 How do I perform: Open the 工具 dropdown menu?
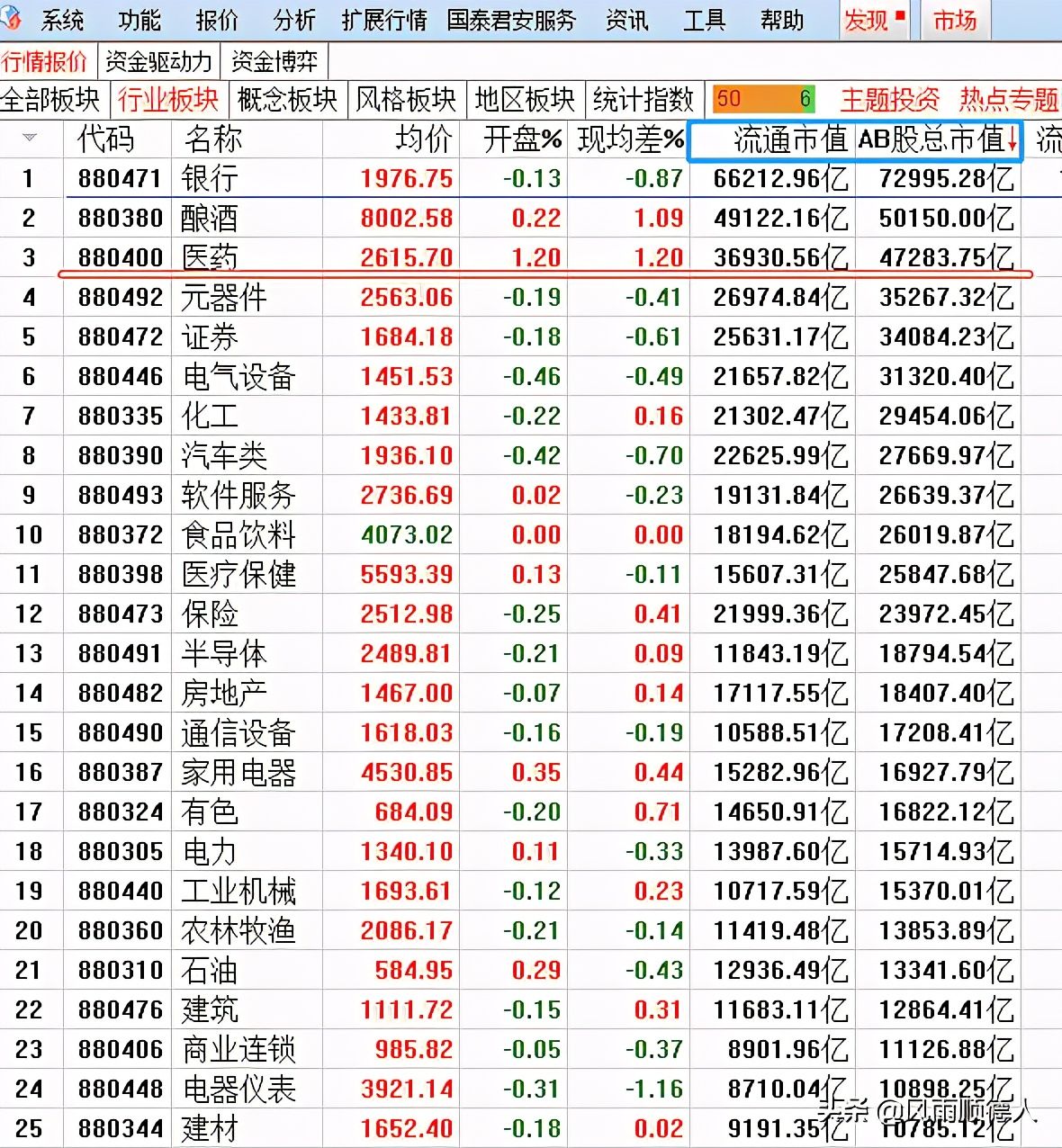pyautogui.click(x=705, y=20)
